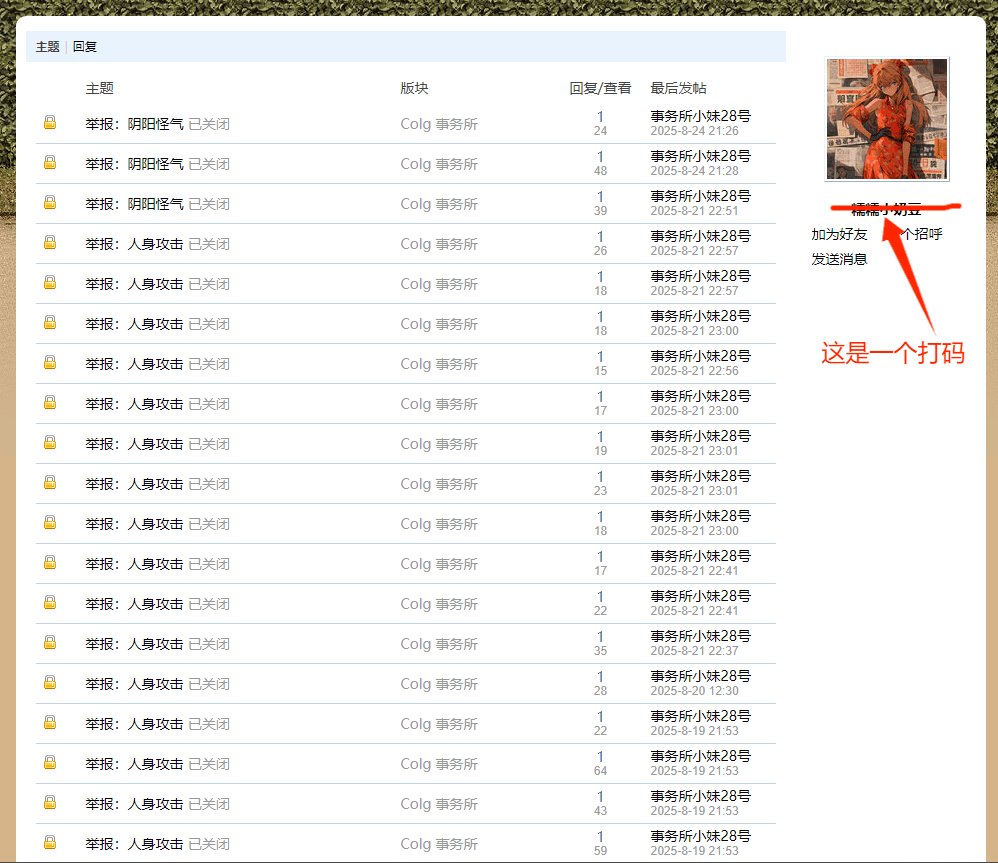
Task: Click the lock icon on the 2025-8-20 thread row
Action: coord(48,683)
